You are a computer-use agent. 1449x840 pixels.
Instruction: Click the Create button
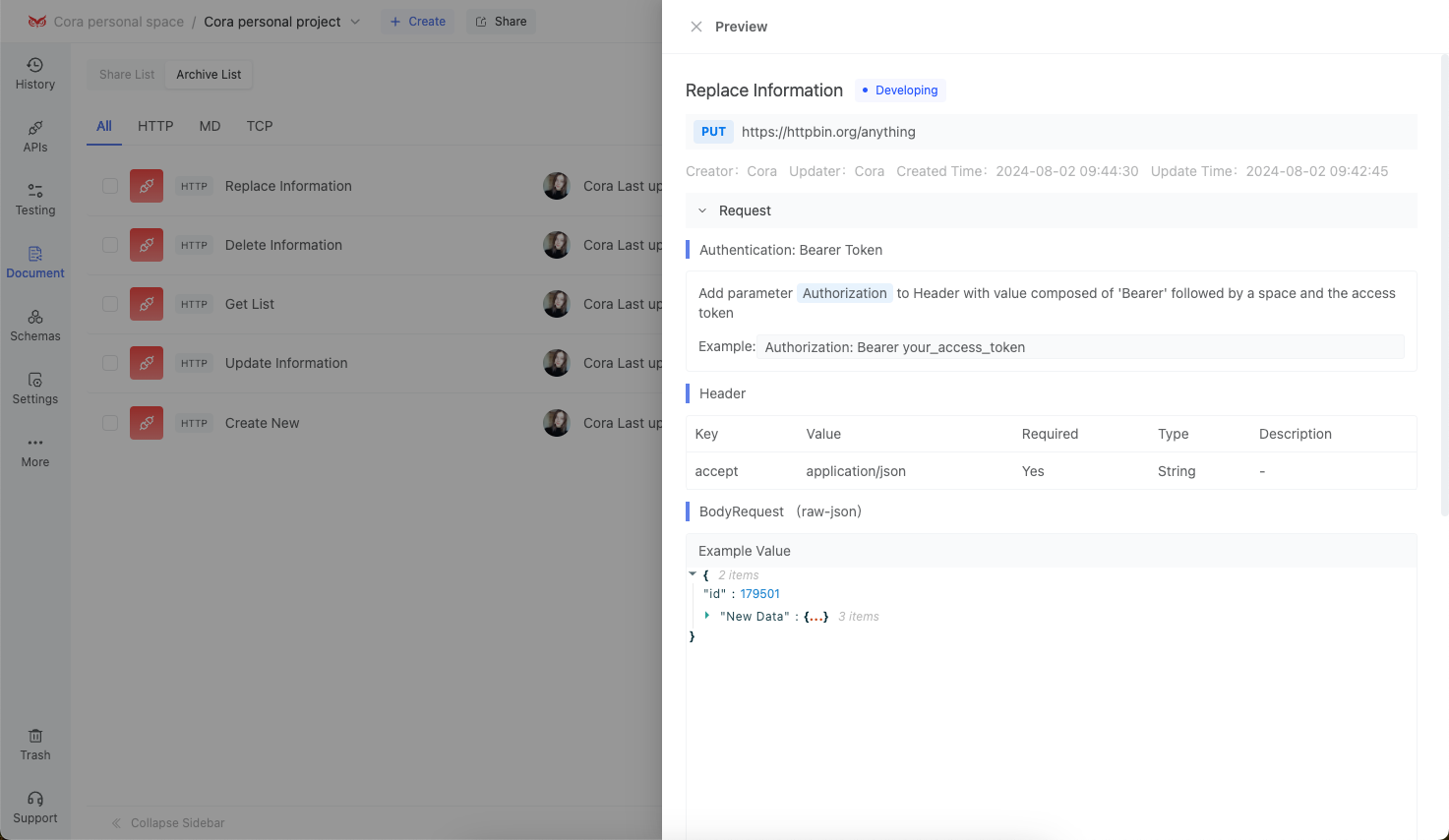(x=417, y=22)
